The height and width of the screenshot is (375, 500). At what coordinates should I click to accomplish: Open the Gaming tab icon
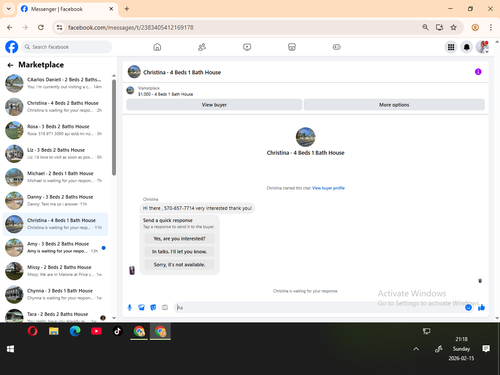coord(337,47)
